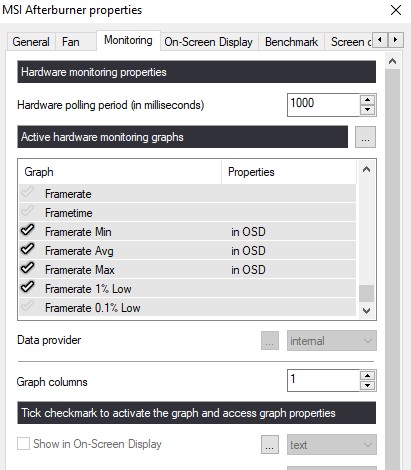411x470 pixels.
Task: Click 'in OSD' for Framerate Min
Action: click(x=248, y=232)
